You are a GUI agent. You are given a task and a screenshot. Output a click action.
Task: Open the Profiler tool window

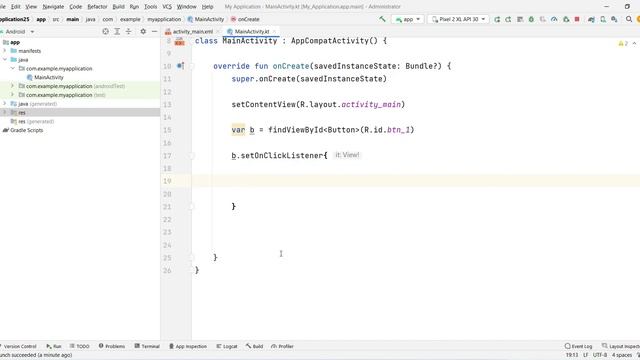pos(282,346)
